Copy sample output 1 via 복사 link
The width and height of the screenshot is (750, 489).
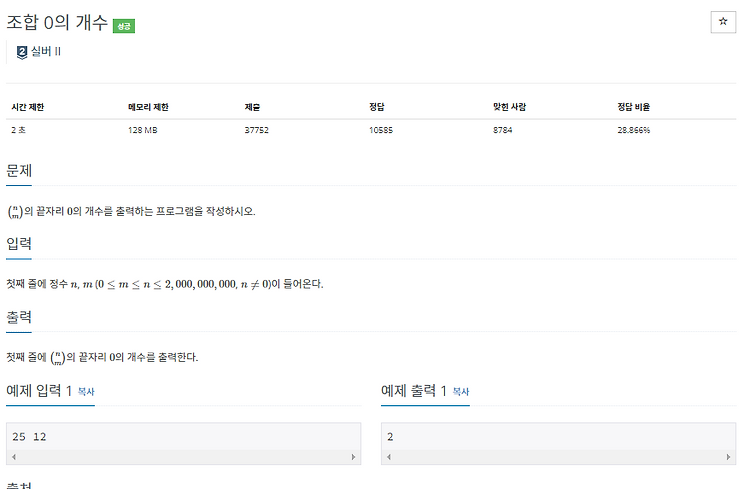(x=461, y=392)
